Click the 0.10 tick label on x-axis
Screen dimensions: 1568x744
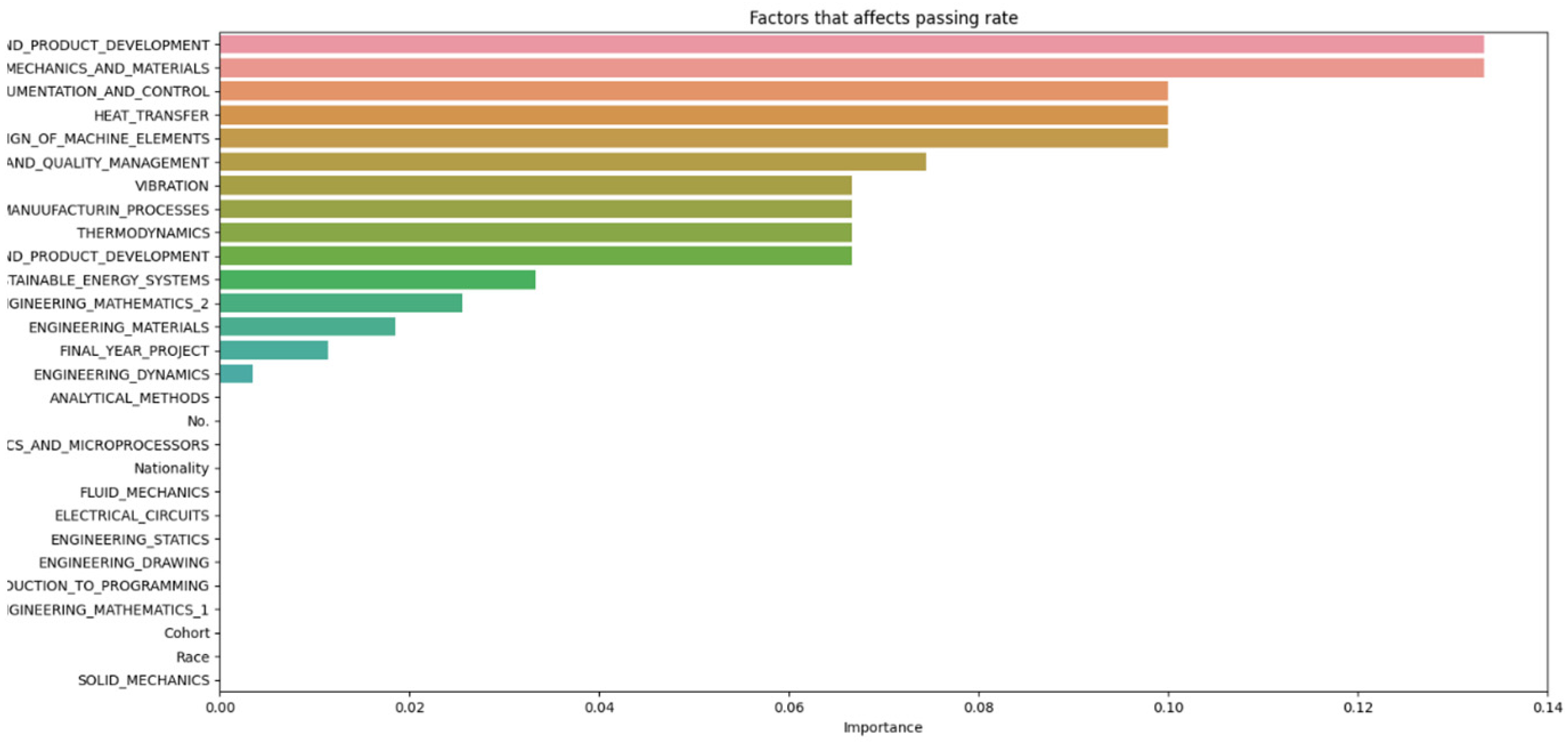(1168, 708)
